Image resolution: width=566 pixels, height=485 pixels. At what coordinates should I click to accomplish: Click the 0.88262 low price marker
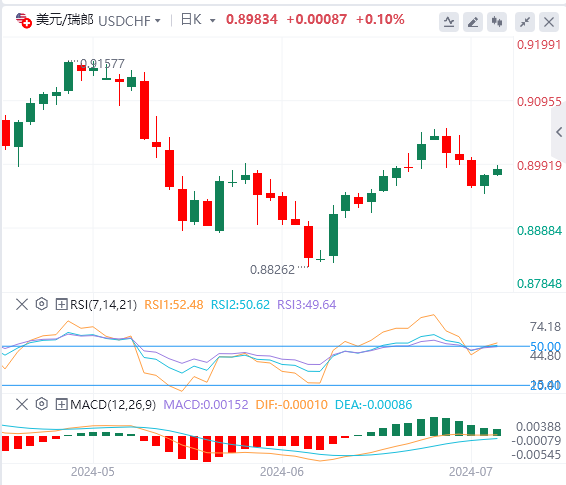[x=273, y=270]
